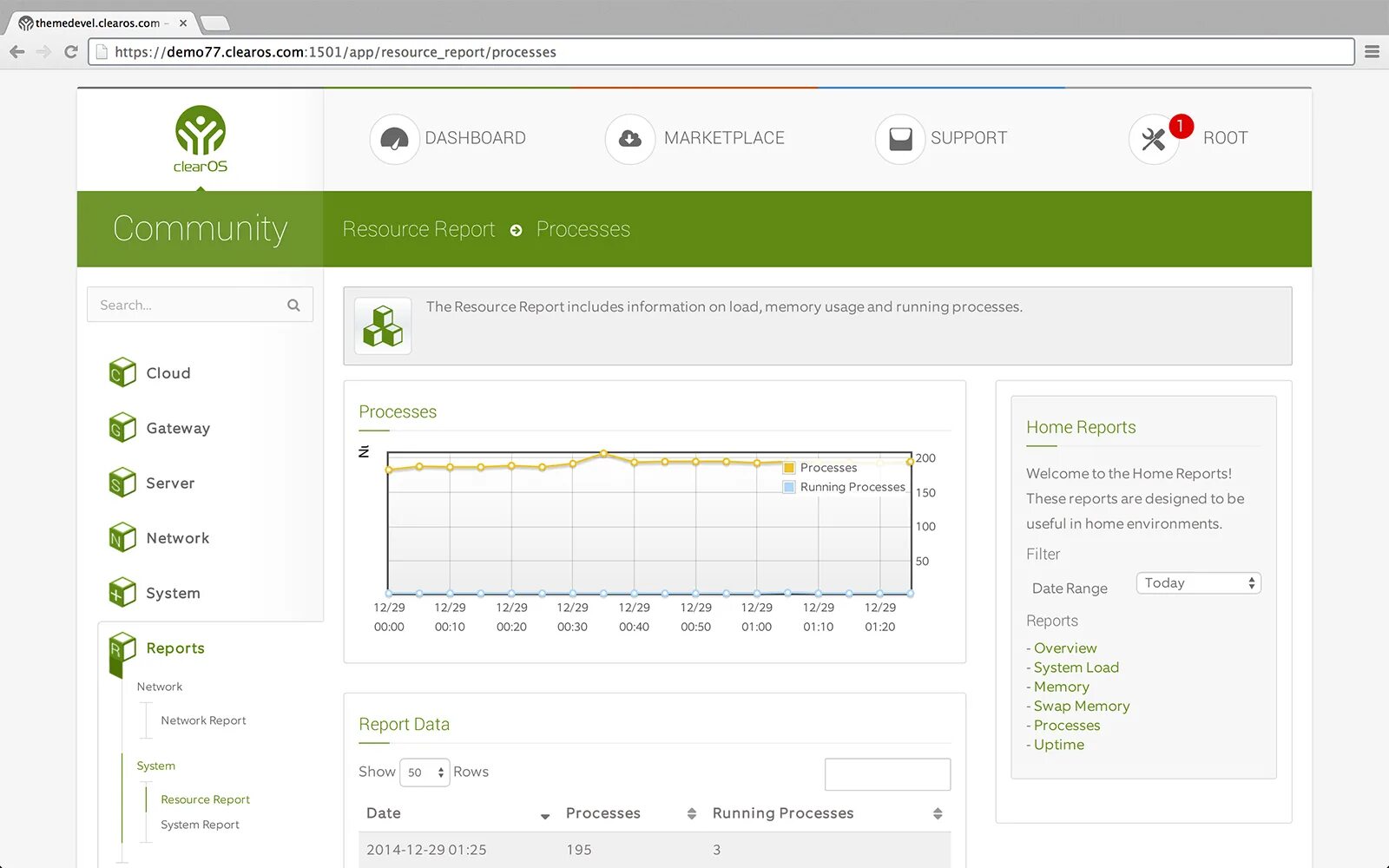This screenshot has height=868, width=1389.
Task: Open a new browser tab
Action: pyautogui.click(x=214, y=23)
